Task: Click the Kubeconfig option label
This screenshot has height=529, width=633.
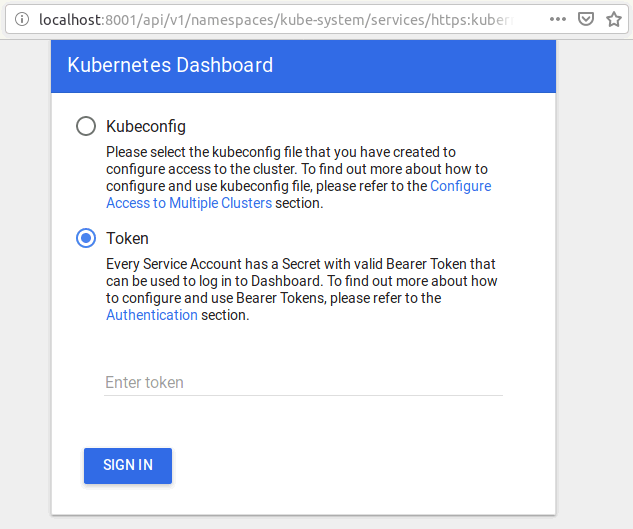Action: tap(146, 126)
